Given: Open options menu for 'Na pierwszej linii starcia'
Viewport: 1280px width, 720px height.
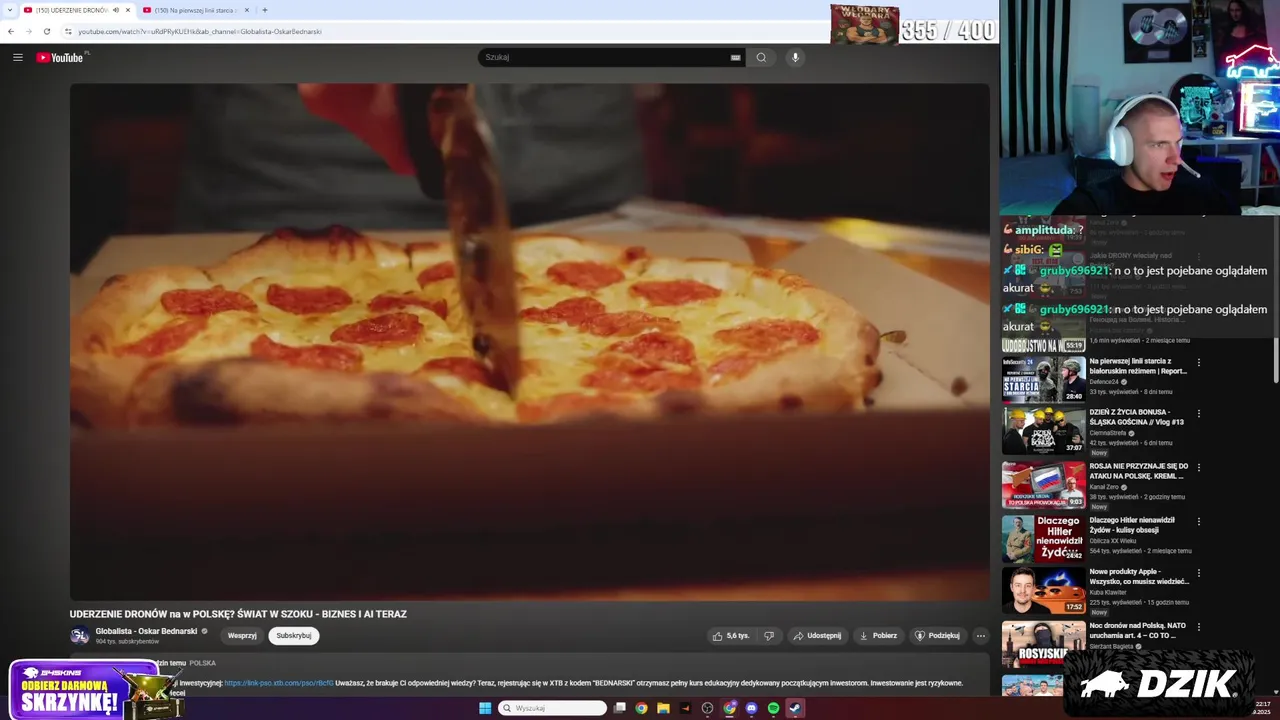Looking at the screenshot, I should 1199,362.
